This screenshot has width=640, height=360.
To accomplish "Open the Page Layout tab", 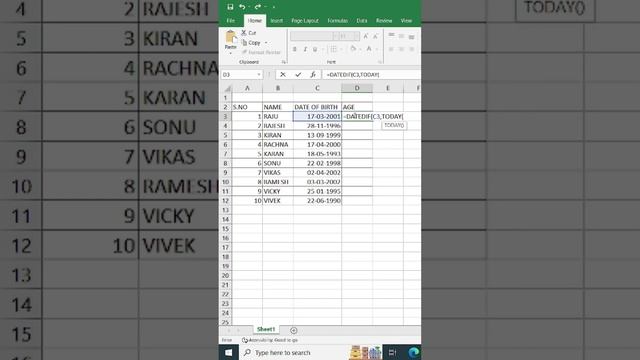I will tap(304, 20).
